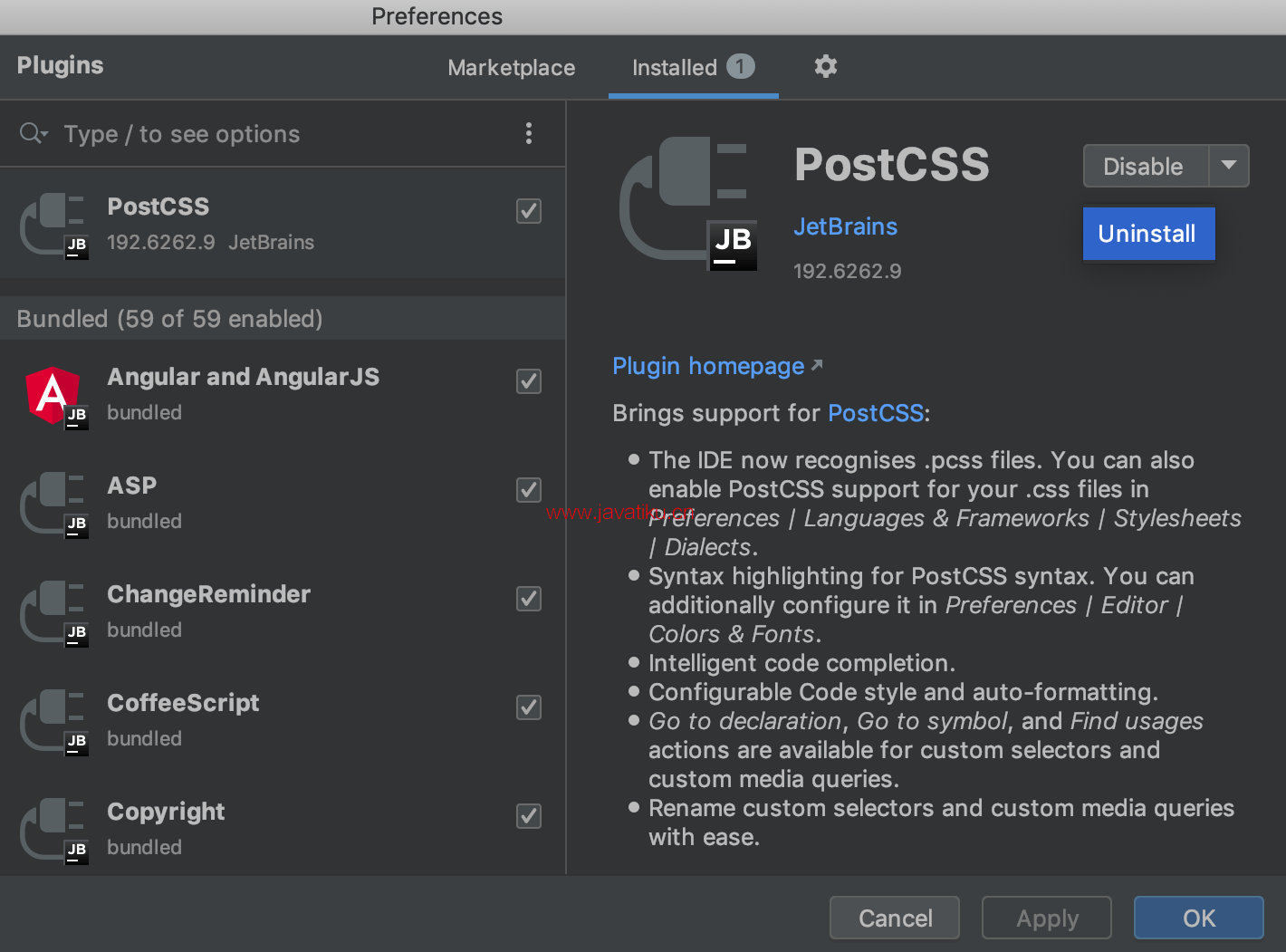Click the Plugins heading label
The image size is (1286, 952).
(x=61, y=65)
